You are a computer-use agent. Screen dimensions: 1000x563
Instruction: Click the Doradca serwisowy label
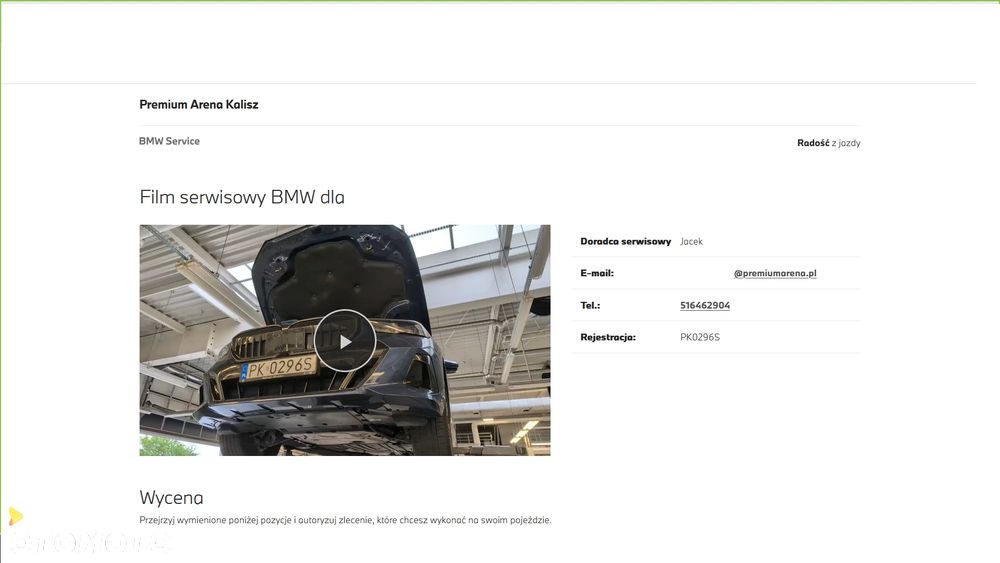pyautogui.click(x=626, y=242)
